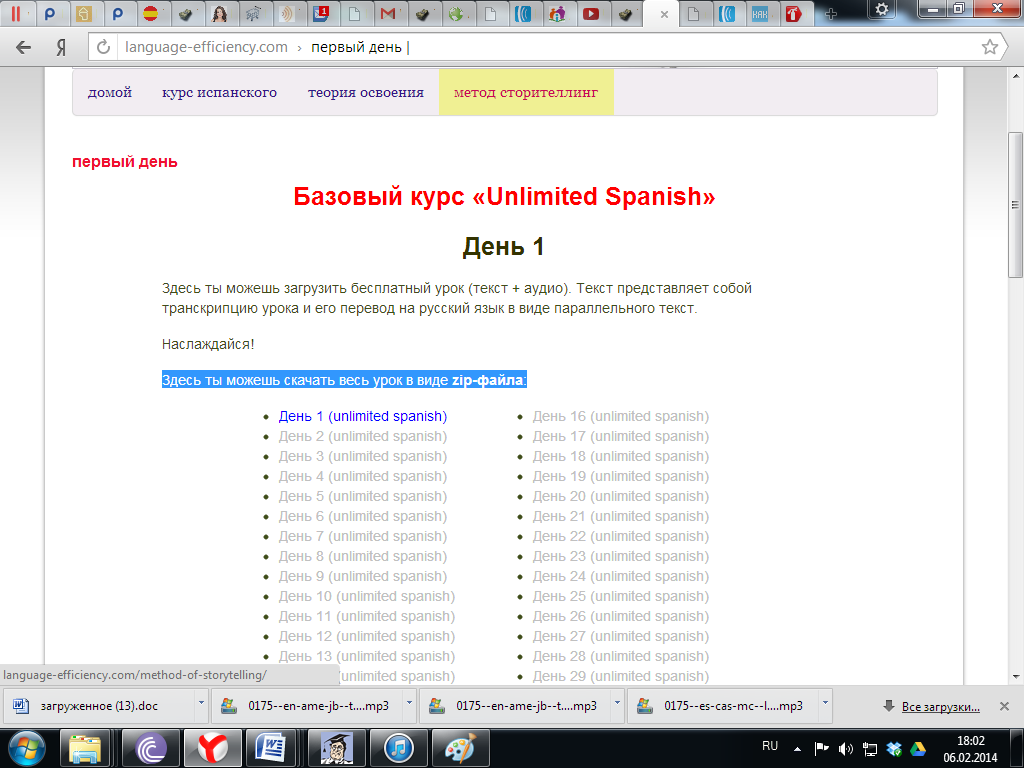Open the "метод сторителлинг" menu item

point(526,93)
